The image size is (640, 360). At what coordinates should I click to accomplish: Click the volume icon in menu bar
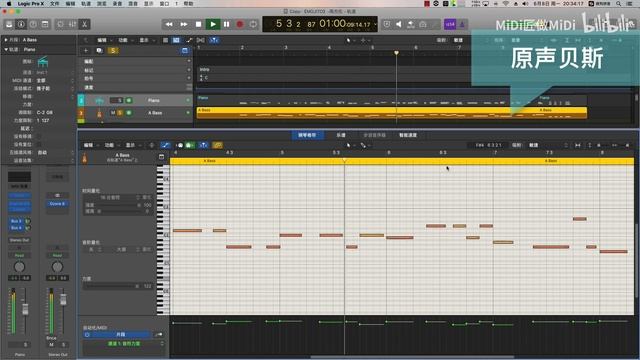click(x=525, y=4)
